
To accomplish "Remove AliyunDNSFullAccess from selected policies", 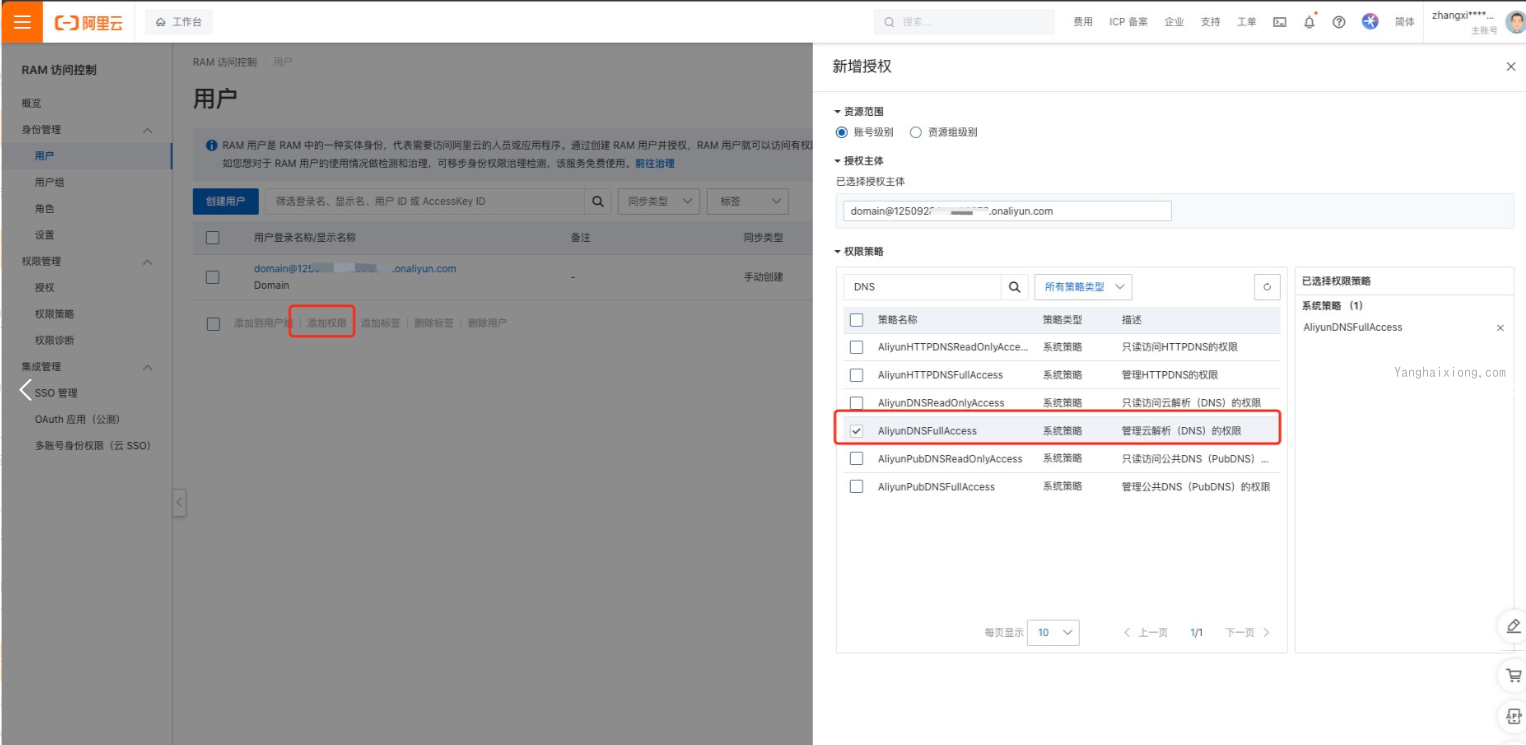I will click(1500, 328).
